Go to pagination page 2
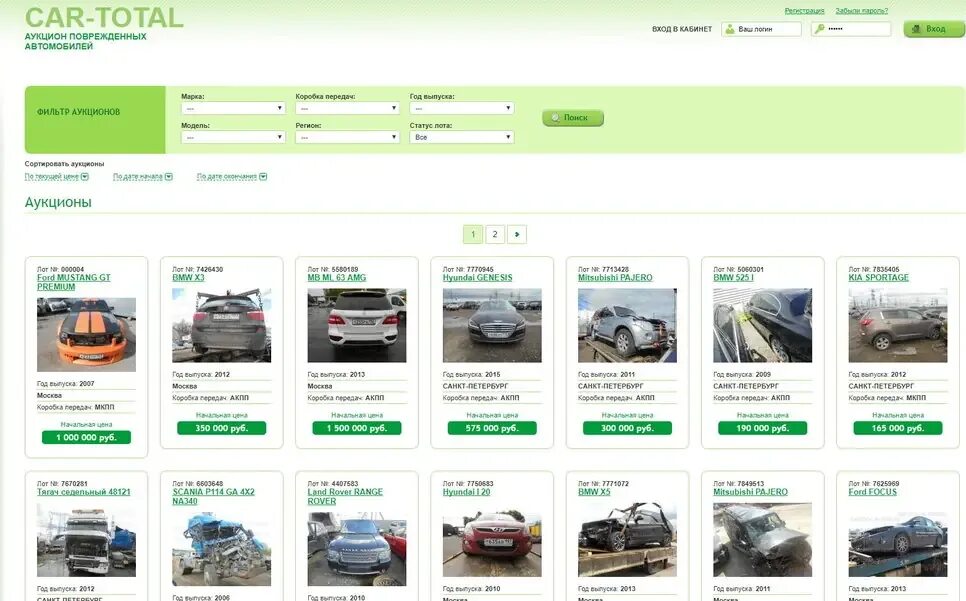The width and height of the screenshot is (966, 601). click(495, 234)
